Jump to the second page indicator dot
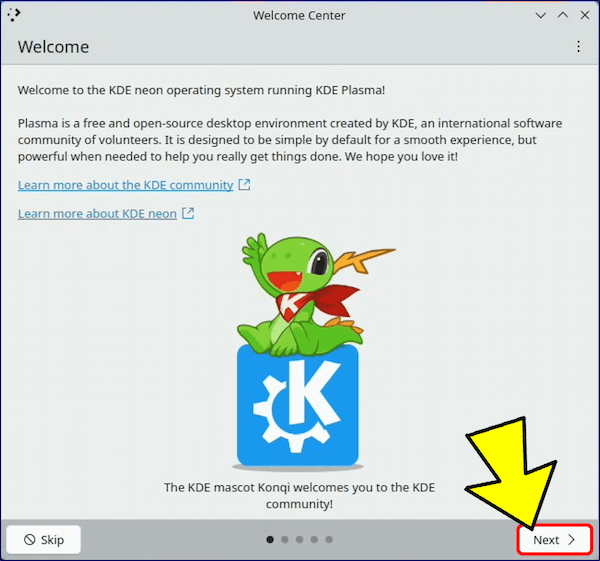The image size is (600, 561). pyautogui.click(x=285, y=540)
